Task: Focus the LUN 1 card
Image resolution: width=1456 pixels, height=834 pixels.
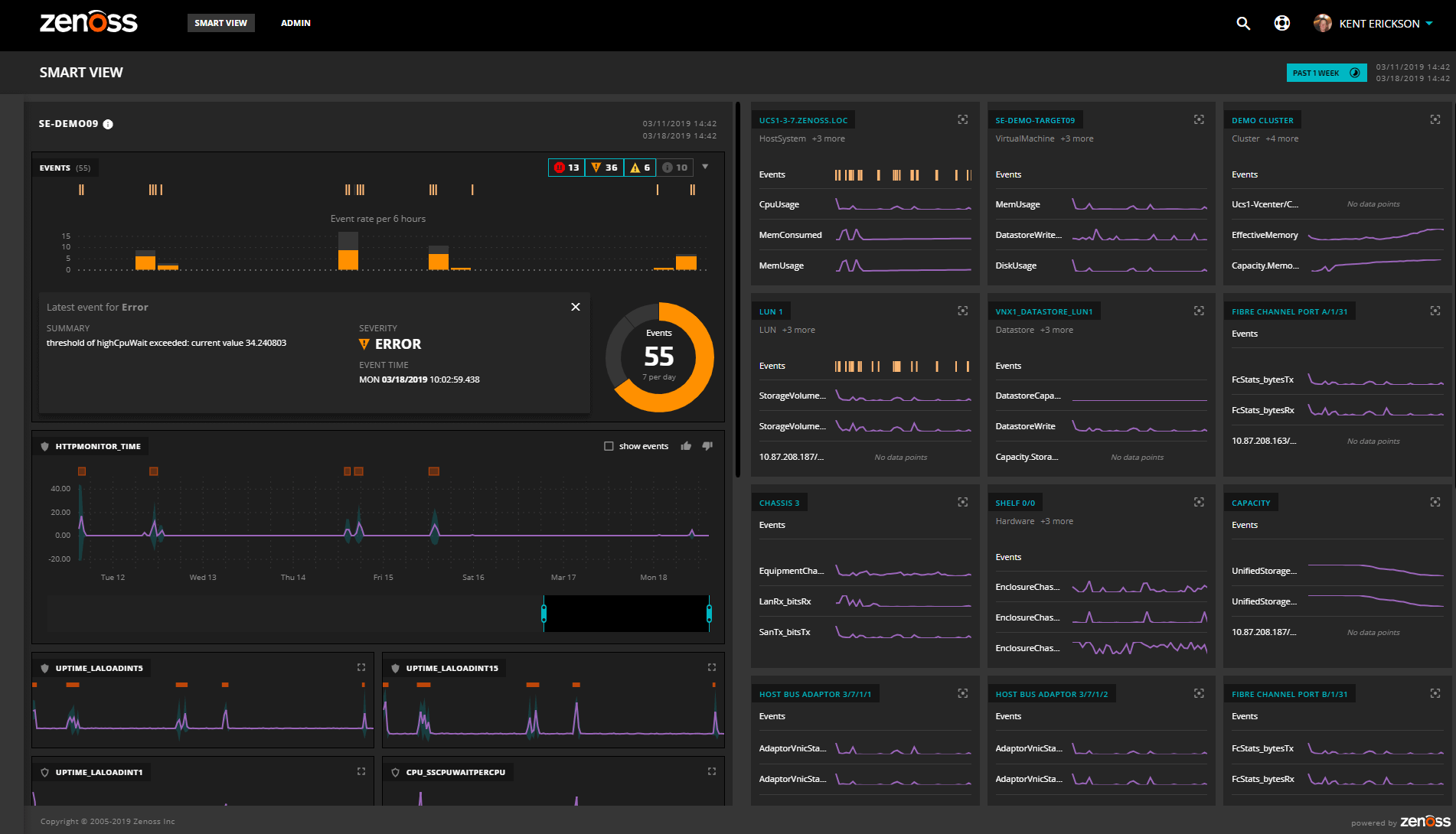Action: pyautogui.click(x=963, y=311)
